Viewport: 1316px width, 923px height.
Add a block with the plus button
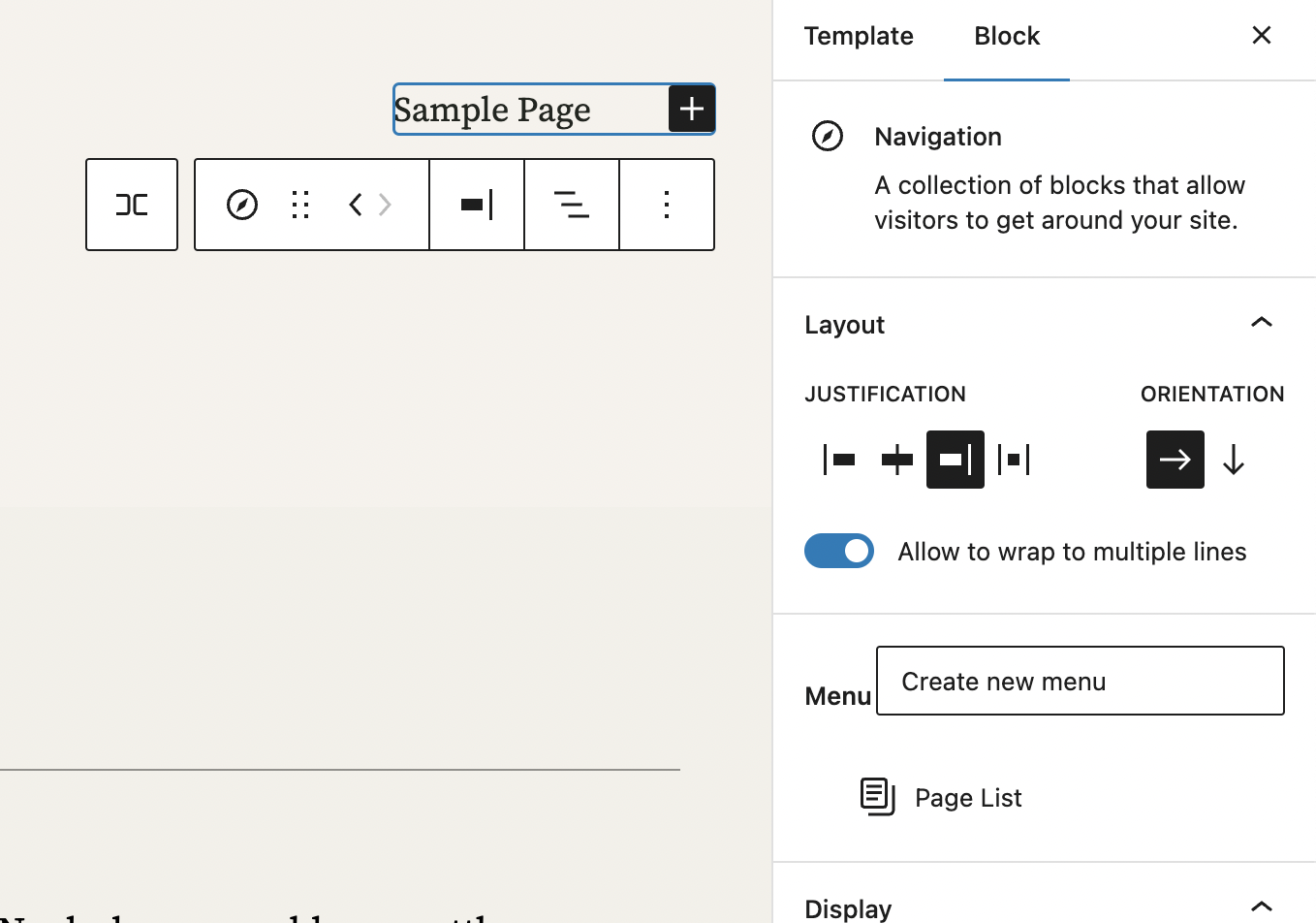point(692,109)
